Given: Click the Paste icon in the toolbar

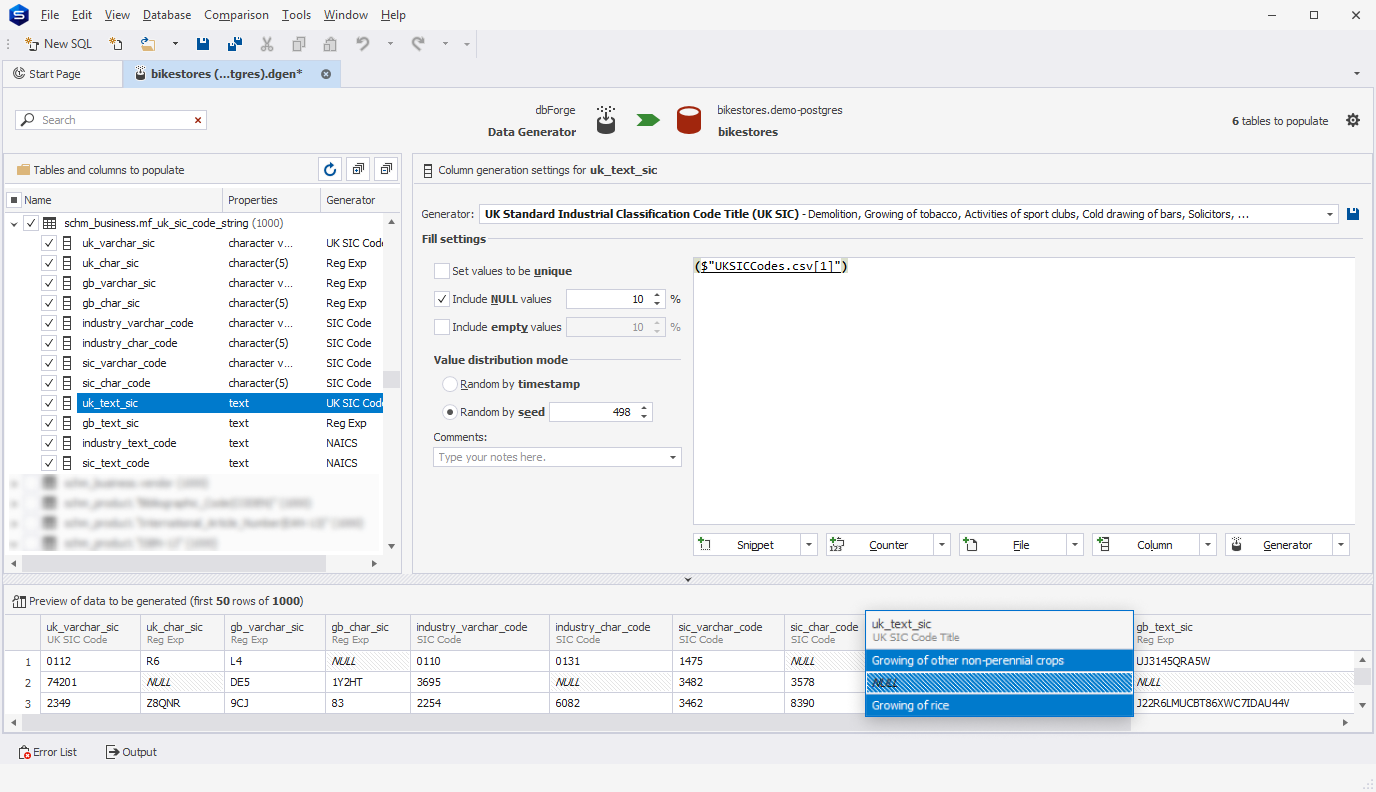Looking at the screenshot, I should point(330,44).
